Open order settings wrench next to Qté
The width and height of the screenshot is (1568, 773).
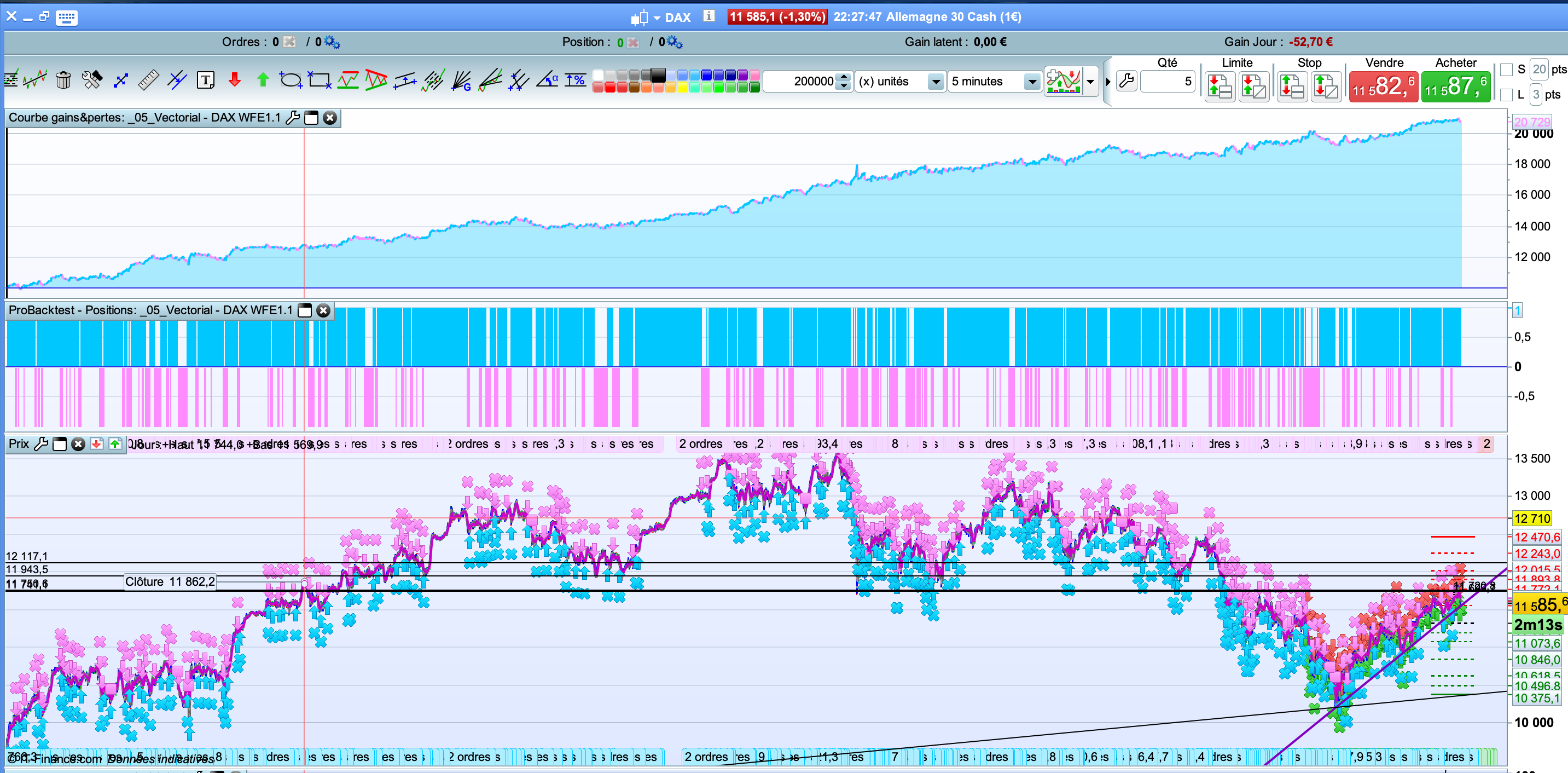click(x=1126, y=81)
